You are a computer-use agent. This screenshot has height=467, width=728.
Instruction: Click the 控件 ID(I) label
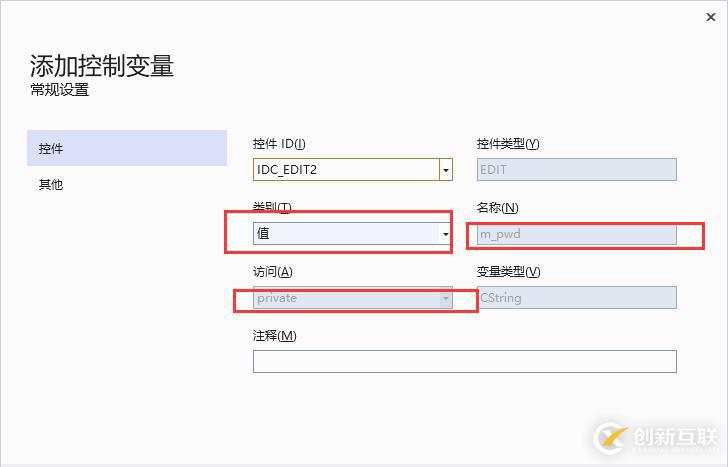point(279,144)
